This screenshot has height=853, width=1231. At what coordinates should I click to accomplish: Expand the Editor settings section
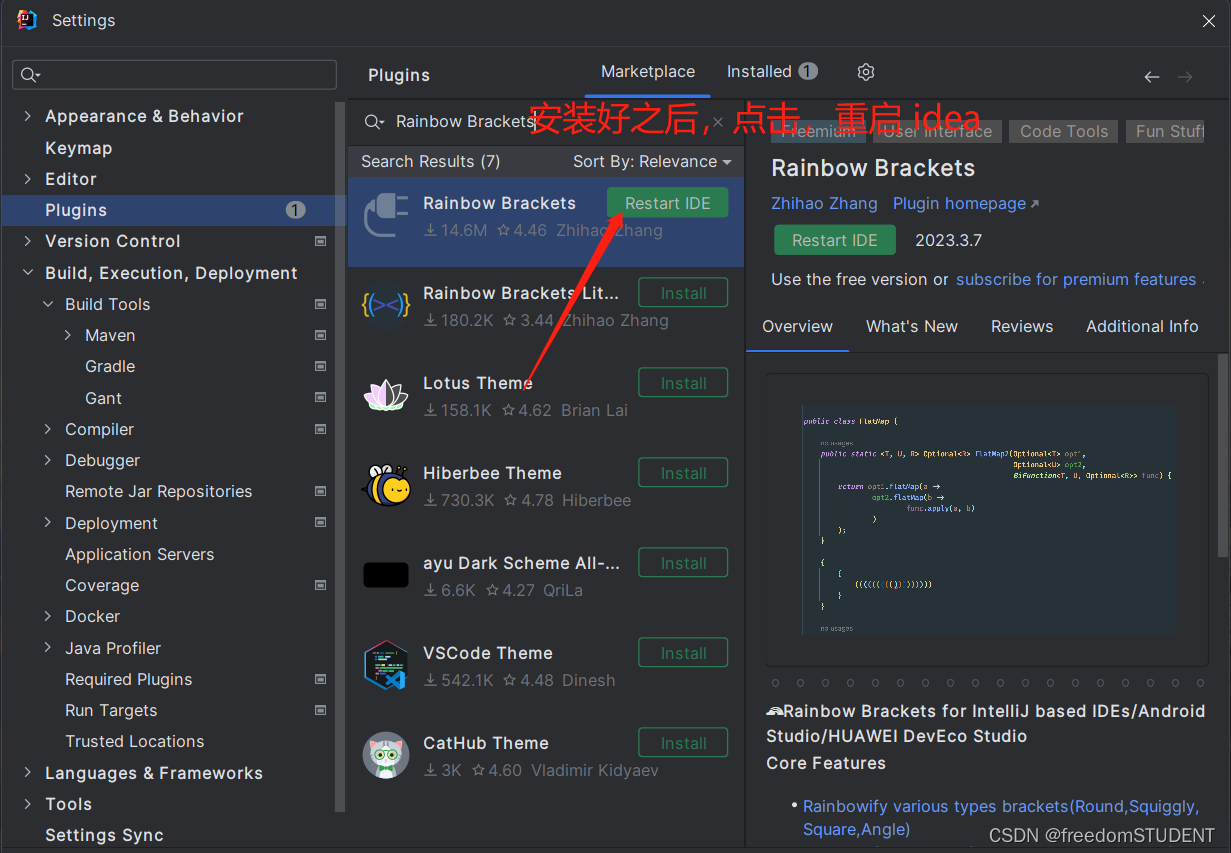point(27,179)
